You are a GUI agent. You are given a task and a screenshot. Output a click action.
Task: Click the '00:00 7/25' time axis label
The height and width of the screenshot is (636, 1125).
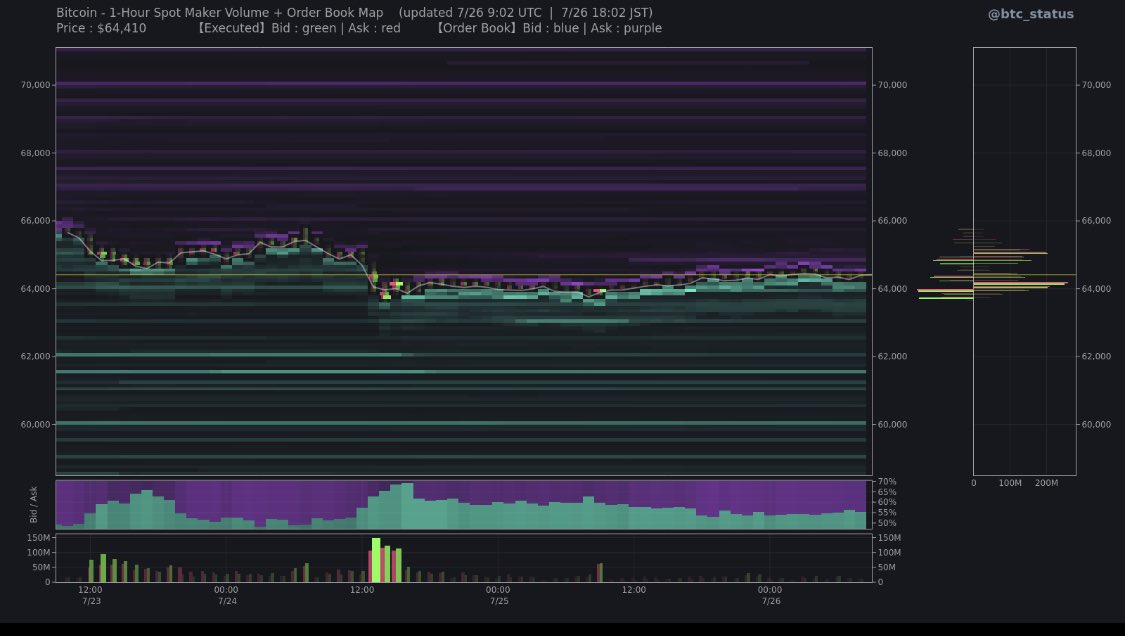click(499, 595)
